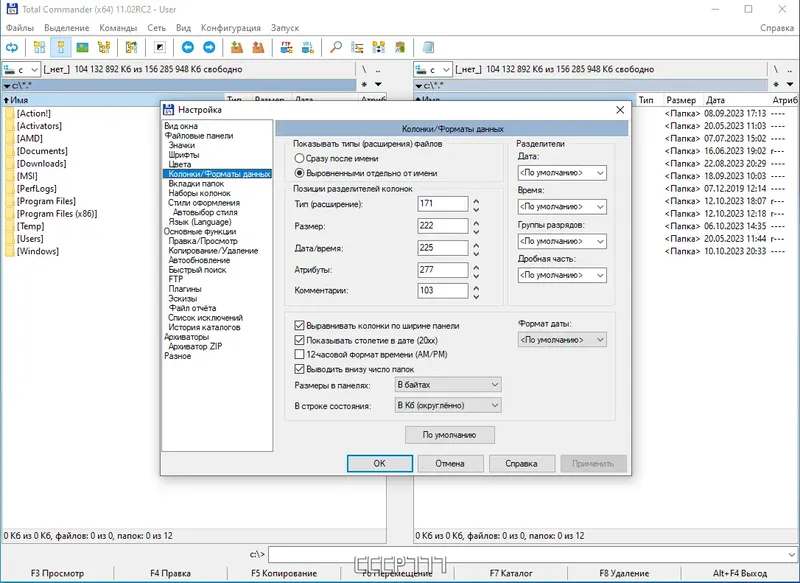The image size is (800, 583).
Task: Click the folder icon of [Action!]
Action: 10,113
